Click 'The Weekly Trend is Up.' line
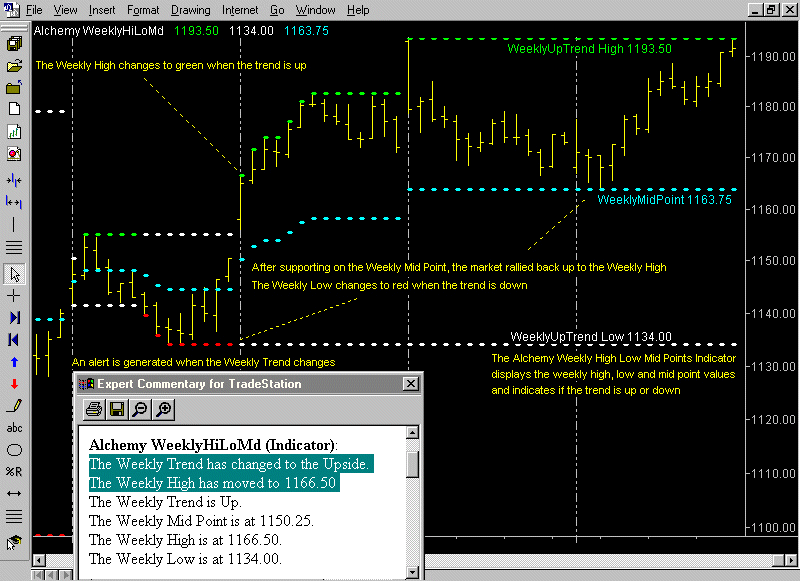The width and height of the screenshot is (800, 582). tap(165, 502)
